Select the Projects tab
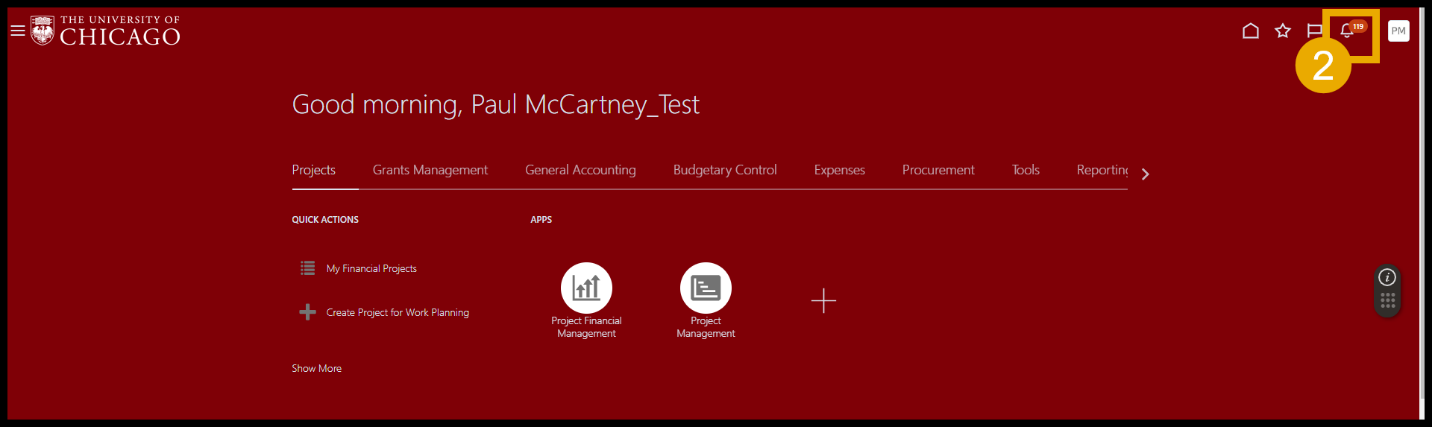Viewport: 1432px width, 427px height. click(314, 170)
